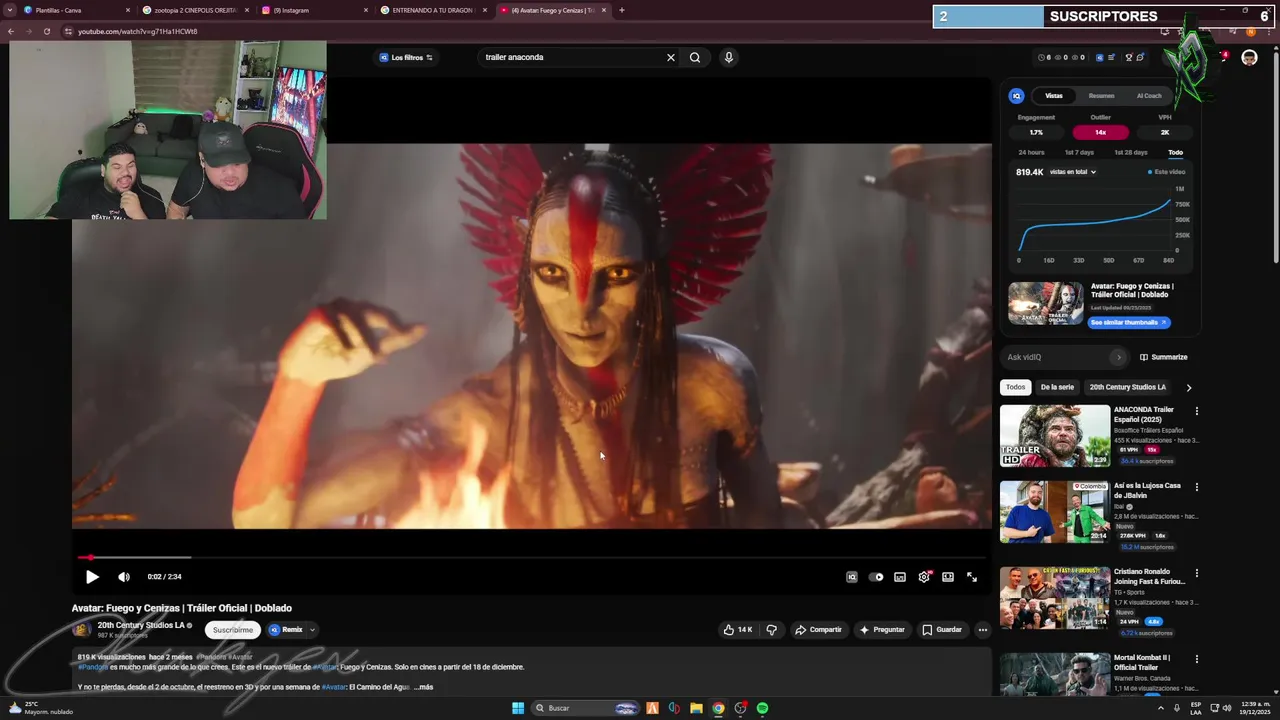Image resolution: width=1280 pixels, height=720 pixels.
Task: Enable subtitles with the captions icon
Action: (900, 577)
